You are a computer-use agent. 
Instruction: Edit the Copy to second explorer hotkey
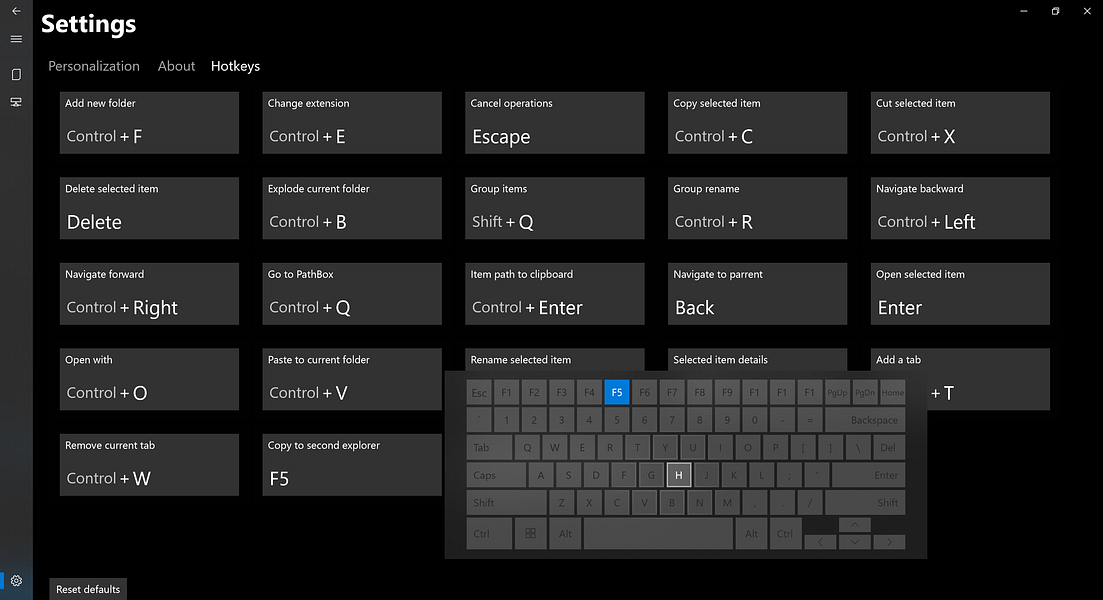352,465
